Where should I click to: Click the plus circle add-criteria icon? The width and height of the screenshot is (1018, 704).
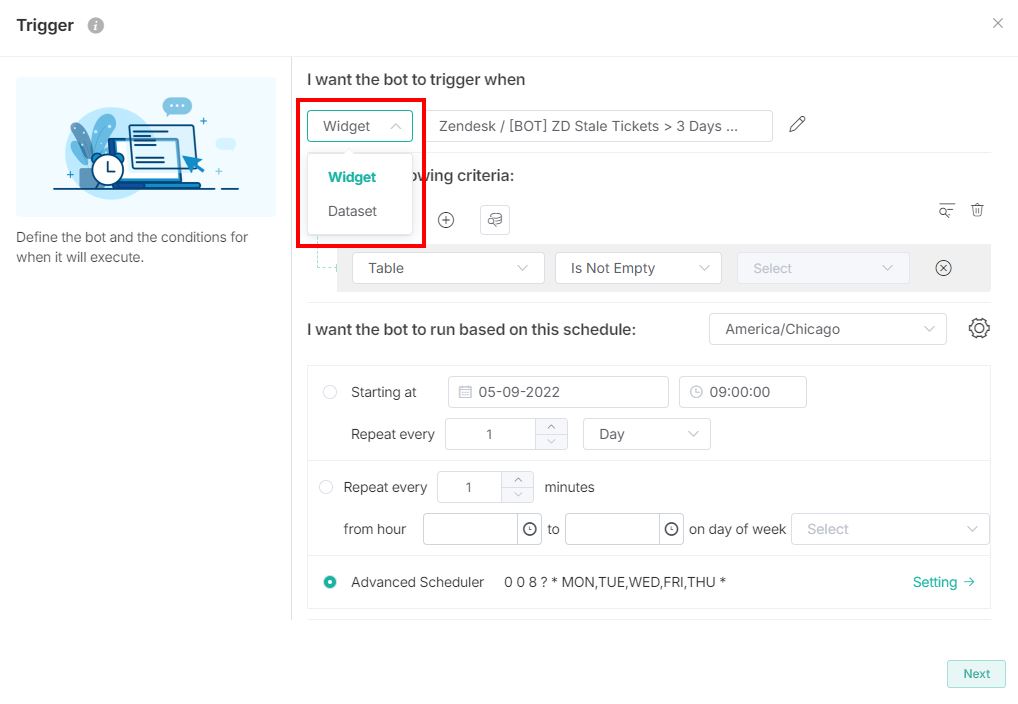pyautogui.click(x=446, y=220)
